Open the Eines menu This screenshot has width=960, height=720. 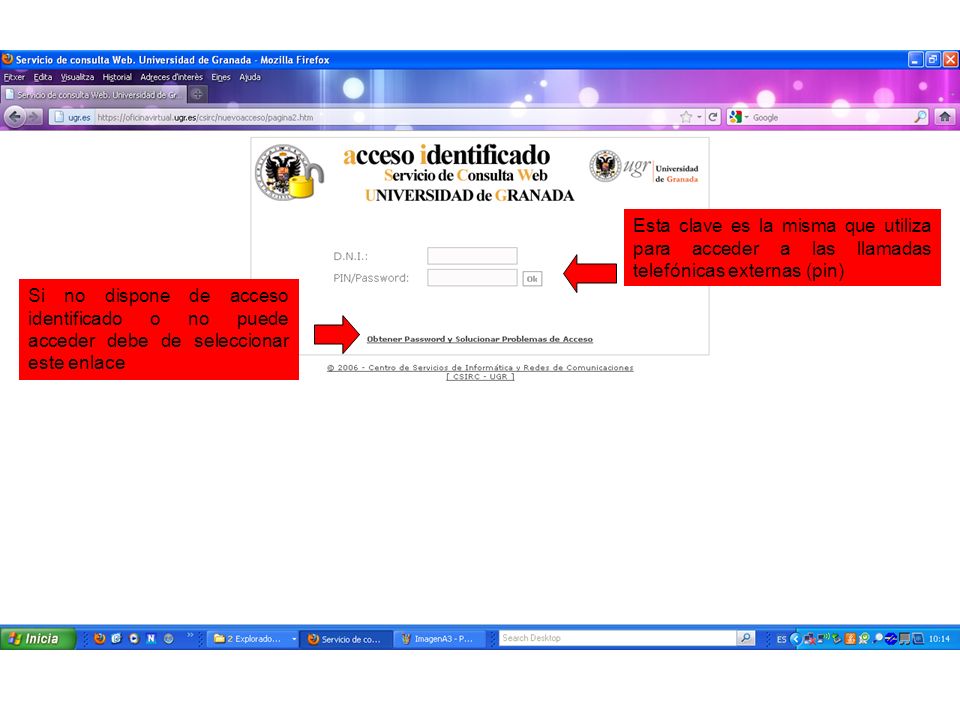[221, 77]
